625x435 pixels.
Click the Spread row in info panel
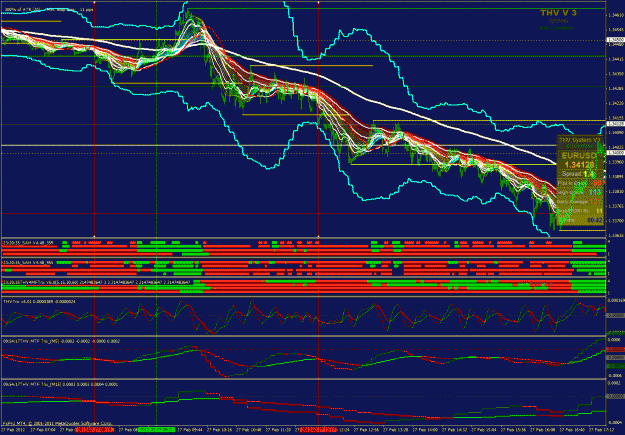pos(580,174)
